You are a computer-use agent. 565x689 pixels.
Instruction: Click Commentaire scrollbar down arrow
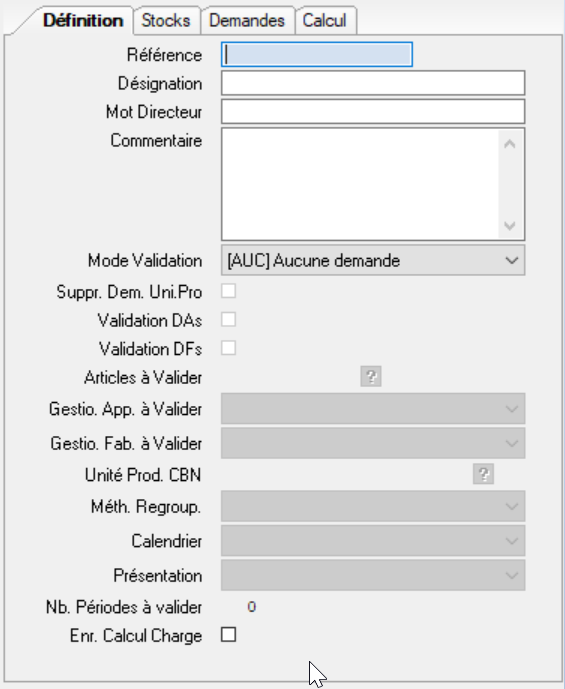[x=510, y=225]
